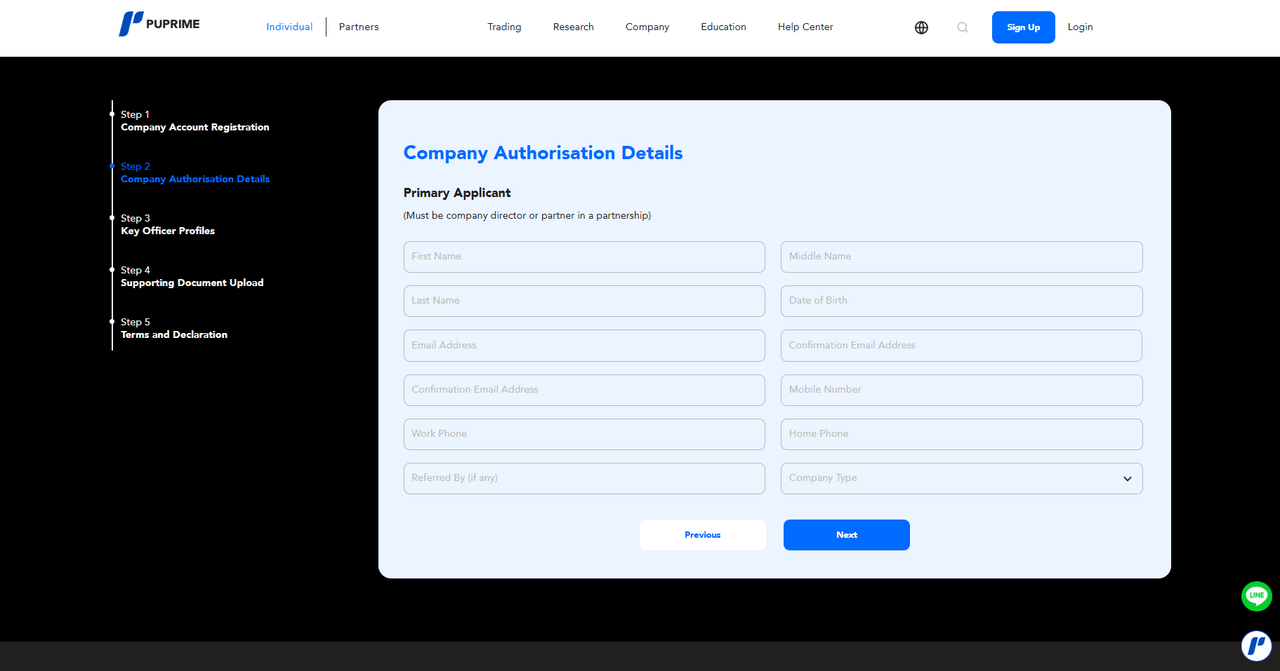Viewport: 1280px width, 671px height.
Task: Open the PU Prime floating chat widget
Action: click(x=1256, y=646)
